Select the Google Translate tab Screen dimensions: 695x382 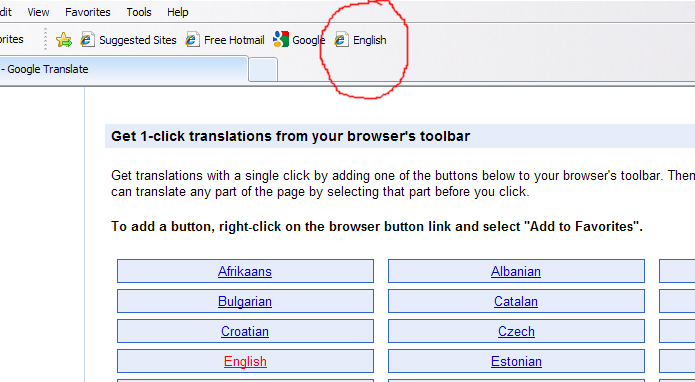(x=123, y=69)
